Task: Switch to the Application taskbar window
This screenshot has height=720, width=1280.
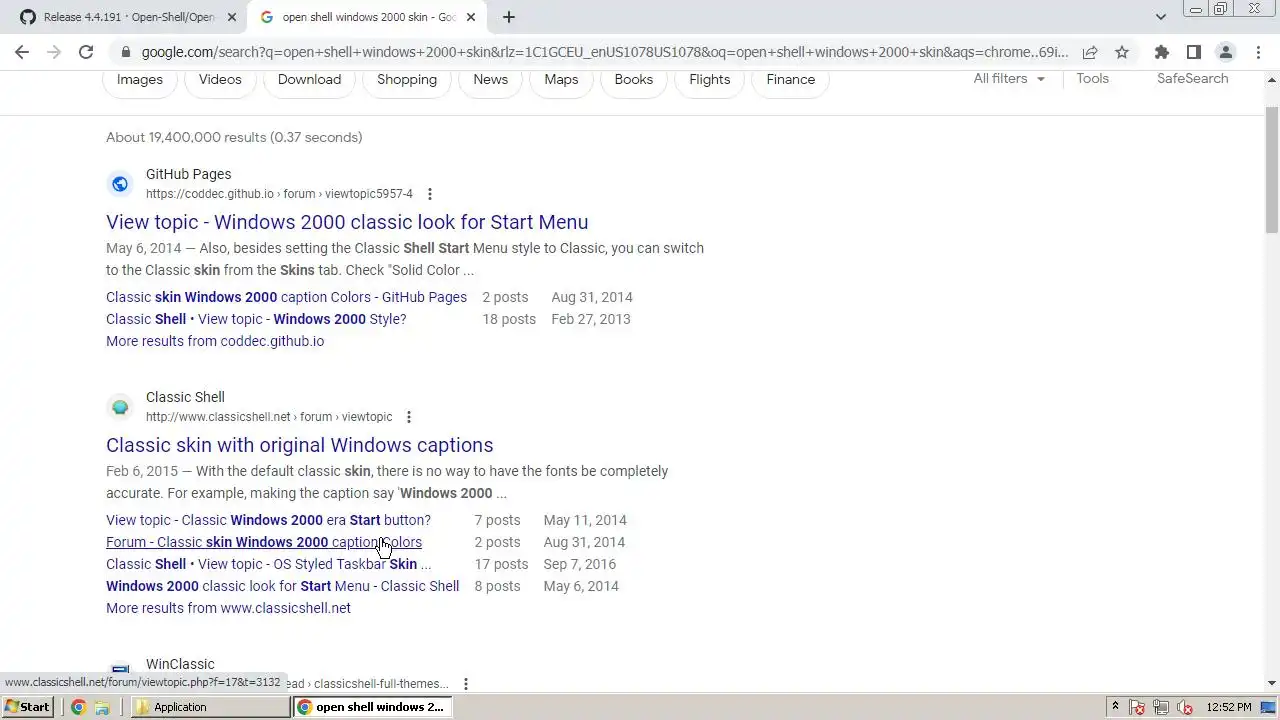Action: pyautogui.click(x=211, y=707)
